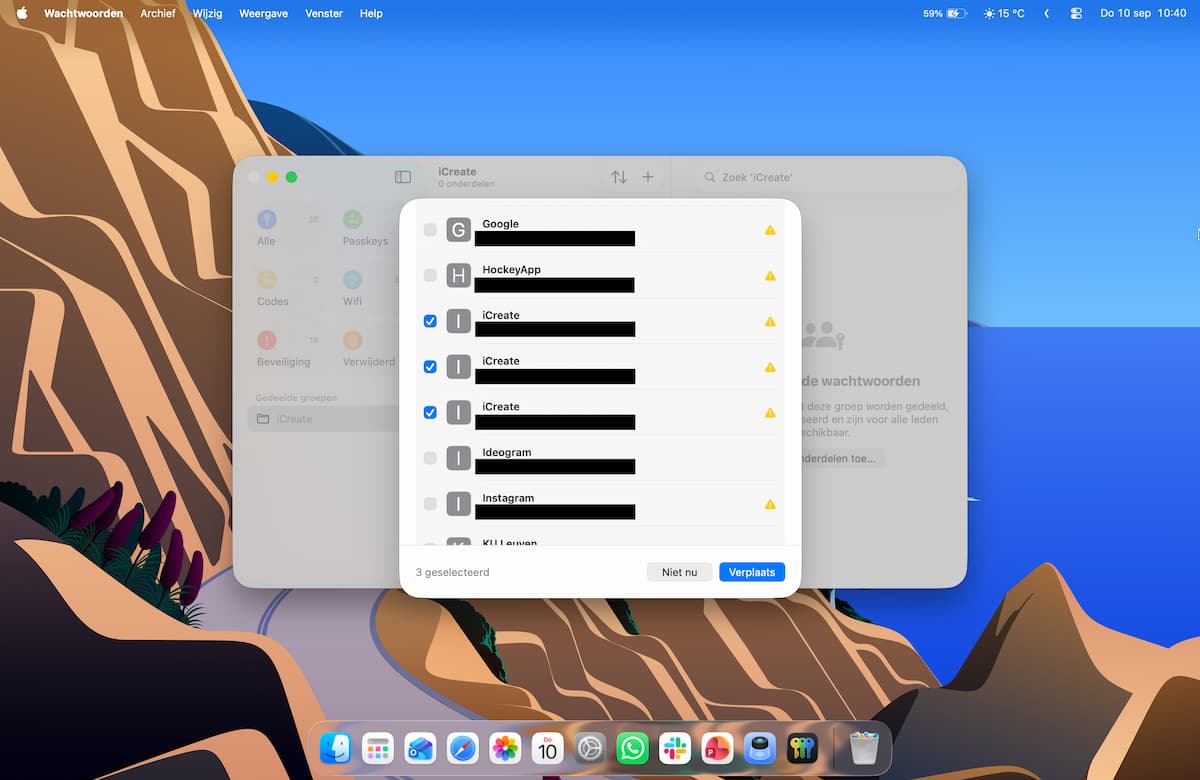The width and height of the screenshot is (1200, 780).
Task: Open the Help menu
Action: tap(371, 13)
